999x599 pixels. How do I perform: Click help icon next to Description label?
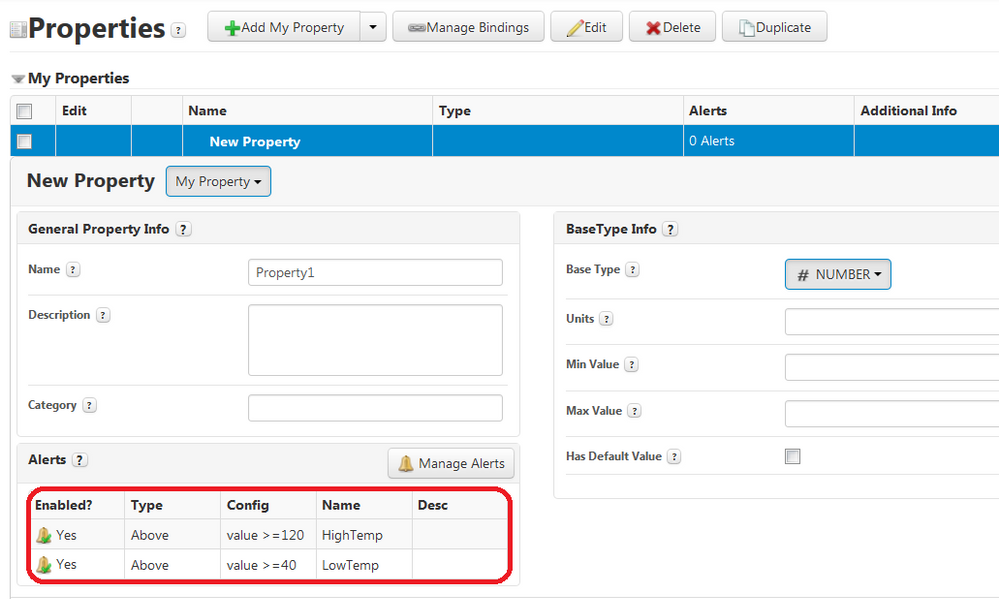pos(103,315)
